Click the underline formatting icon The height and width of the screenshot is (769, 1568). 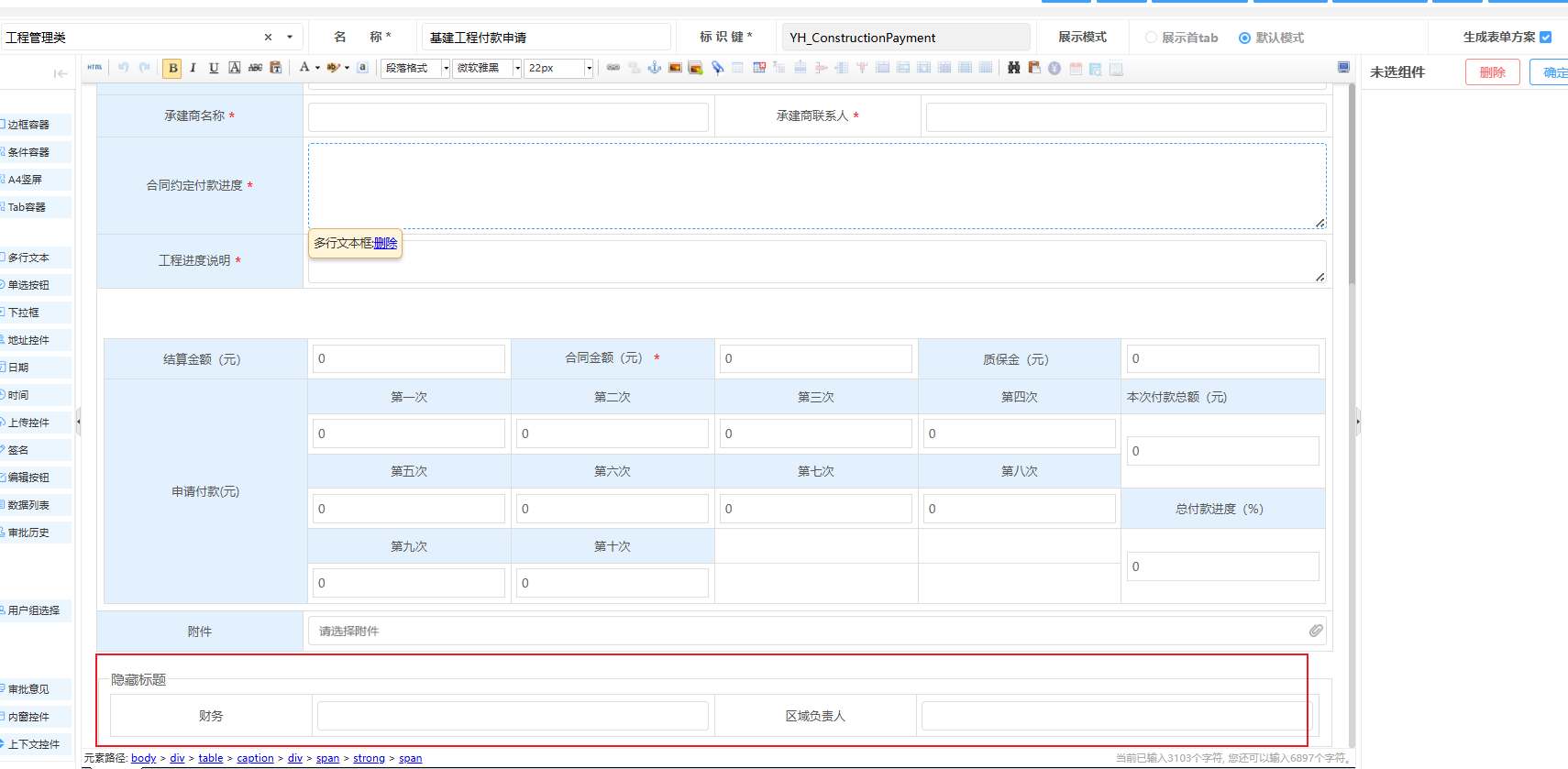click(x=214, y=68)
